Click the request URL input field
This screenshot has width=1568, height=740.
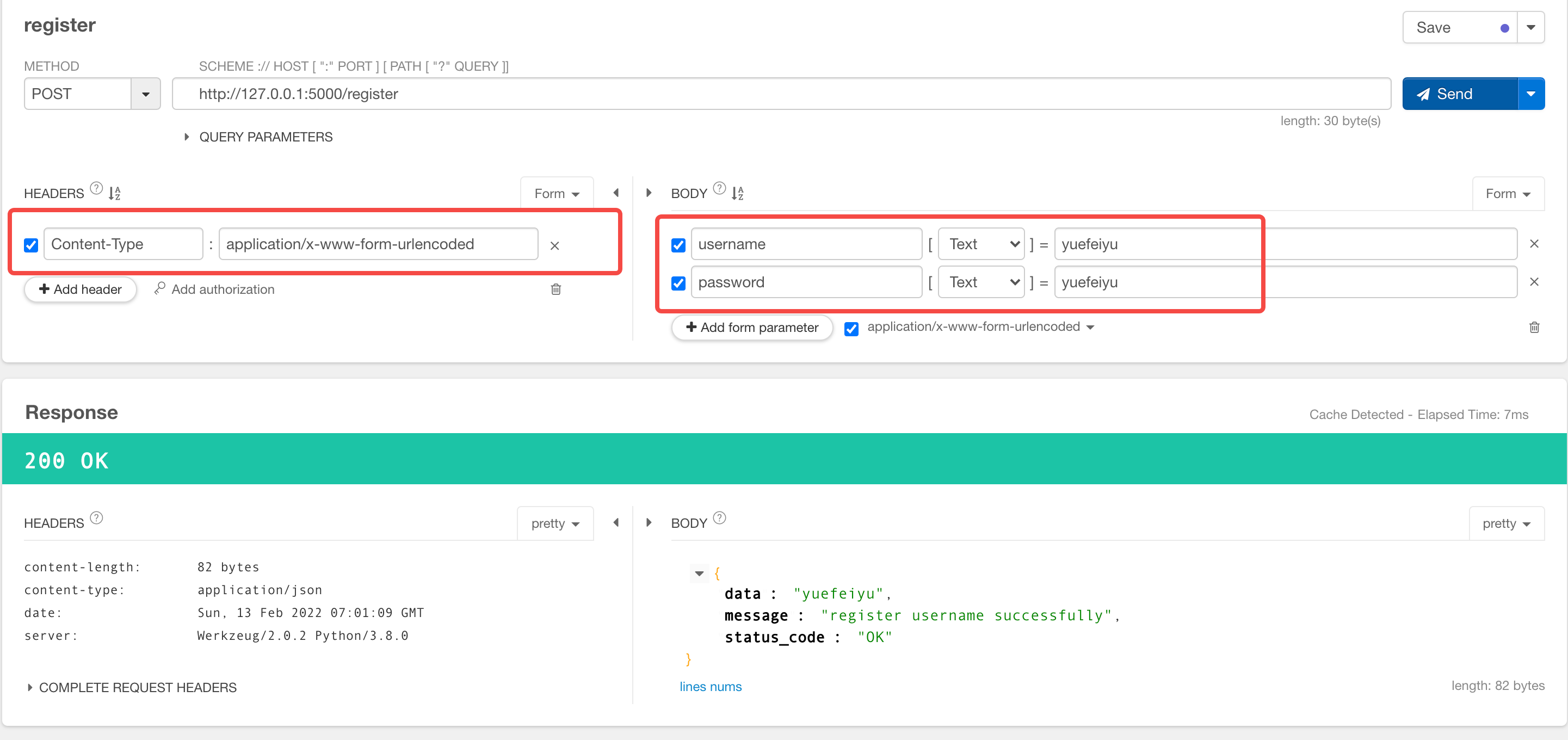[x=782, y=94]
